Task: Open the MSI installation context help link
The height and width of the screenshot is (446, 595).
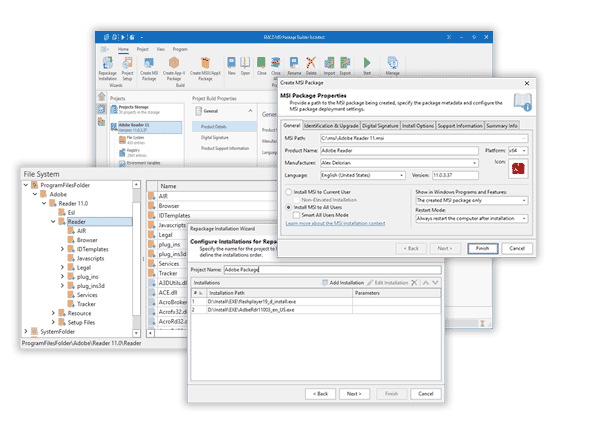Action: click(335, 223)
